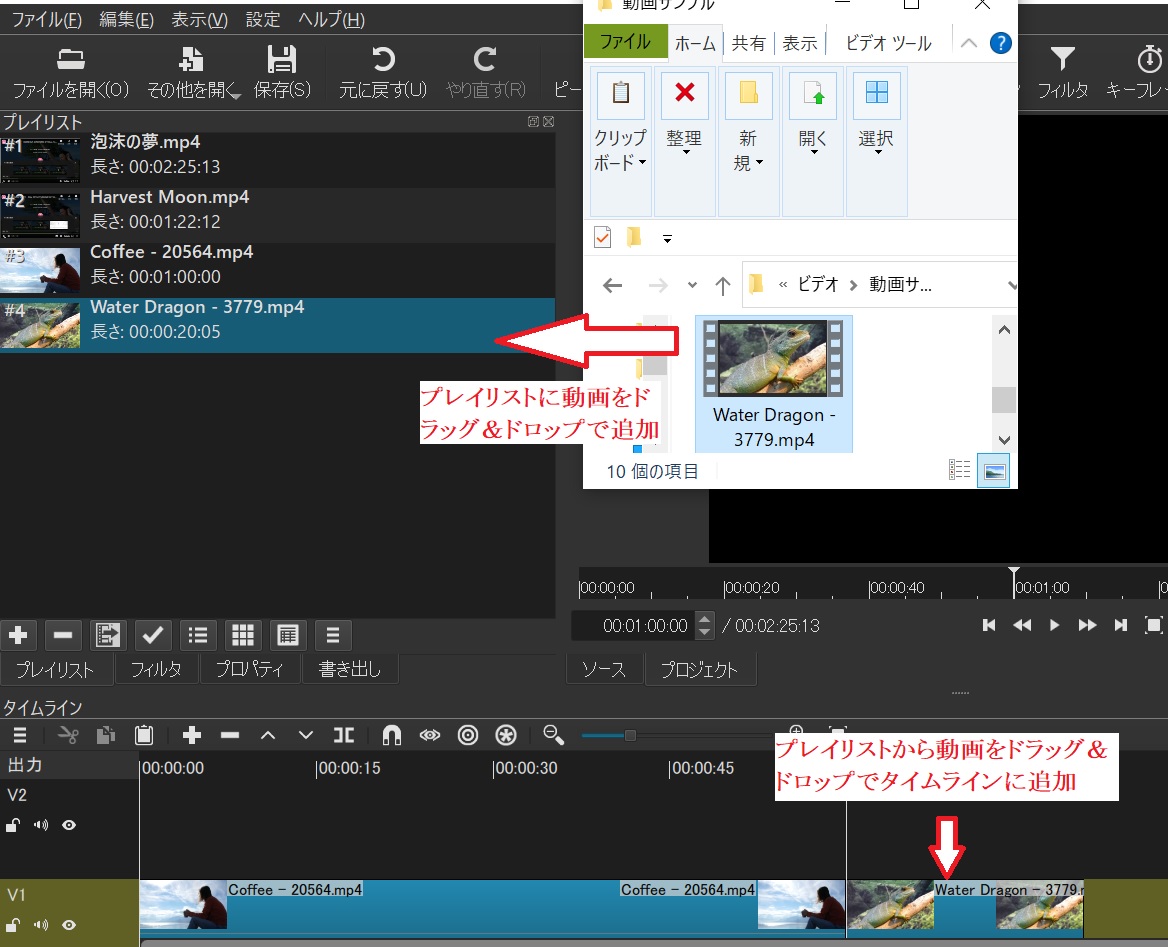Toggle scrub while dragging eye icon
The width and height of the screenshot is (1168, 947).
coord(430,735)
